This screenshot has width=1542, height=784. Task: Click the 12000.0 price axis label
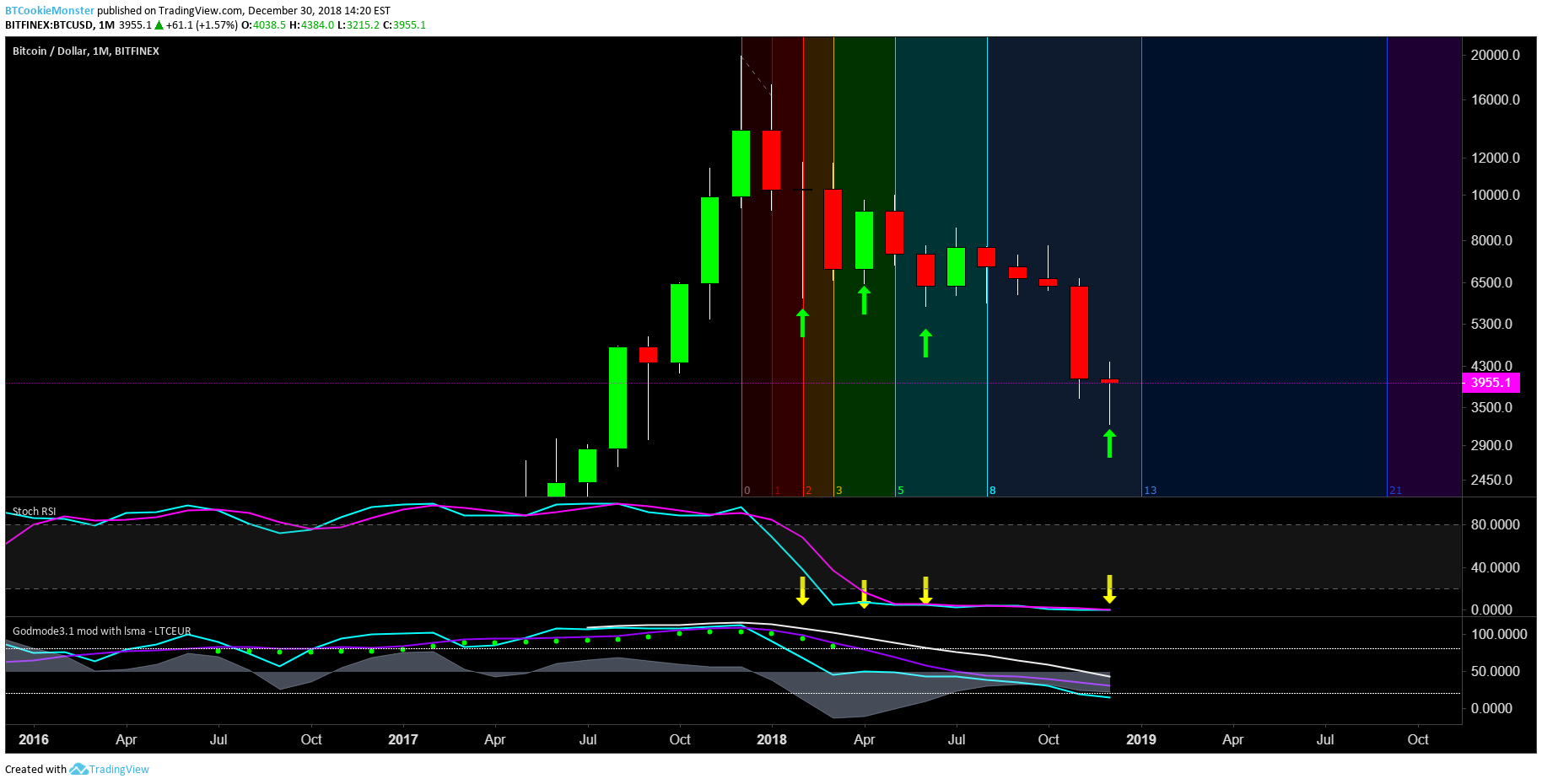[1496, 158]
